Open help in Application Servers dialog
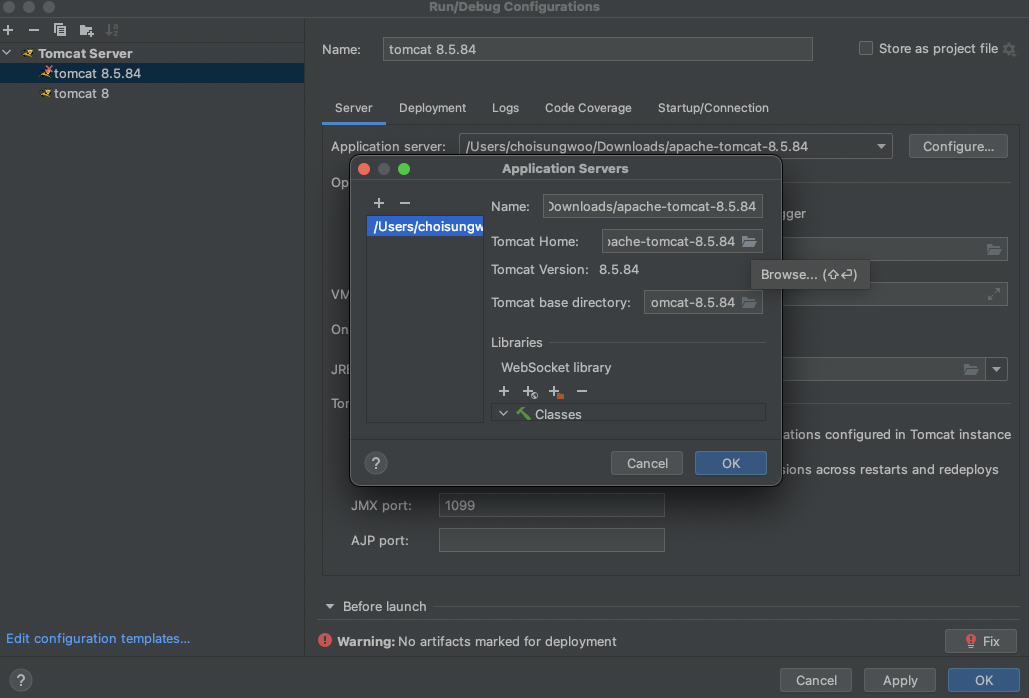This screenshot has width=1029, height=698. point(375,463)
